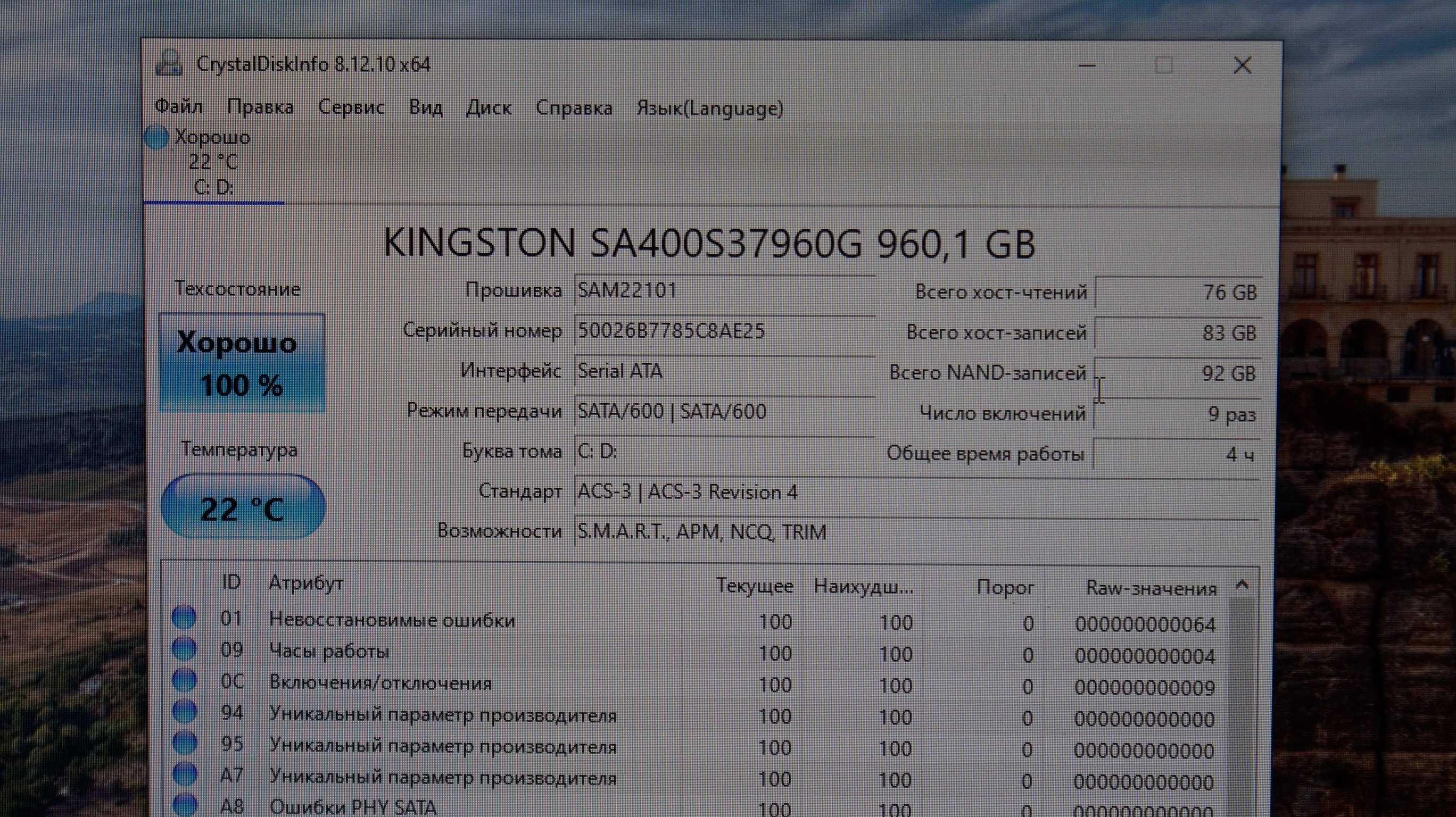Click the Уникальный параметр производителя row with ID 94

pos(695,716)
